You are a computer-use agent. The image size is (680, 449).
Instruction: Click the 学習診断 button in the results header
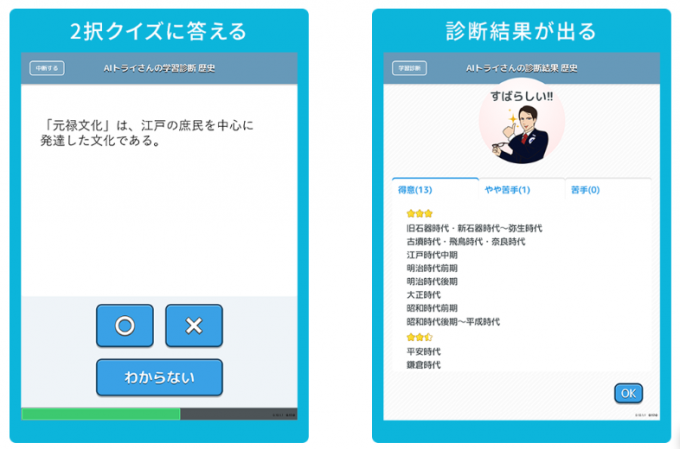click(x=408, y=68)
